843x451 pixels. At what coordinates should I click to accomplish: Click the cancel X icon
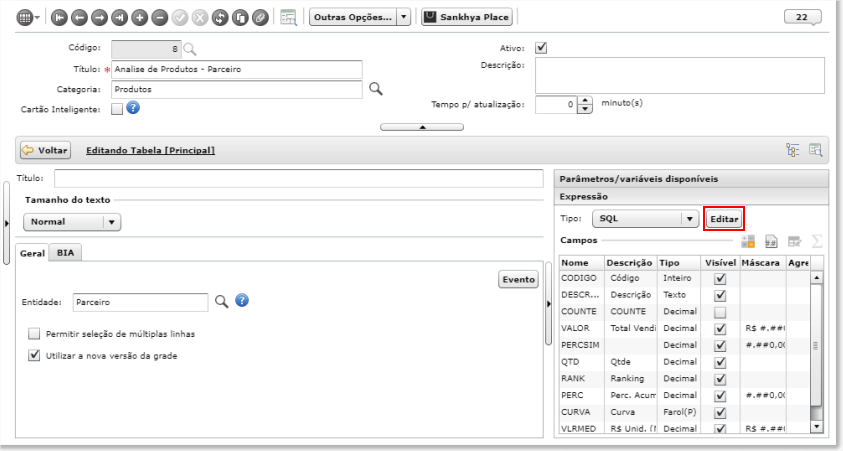pyautogui.click(x=200, y=18)
